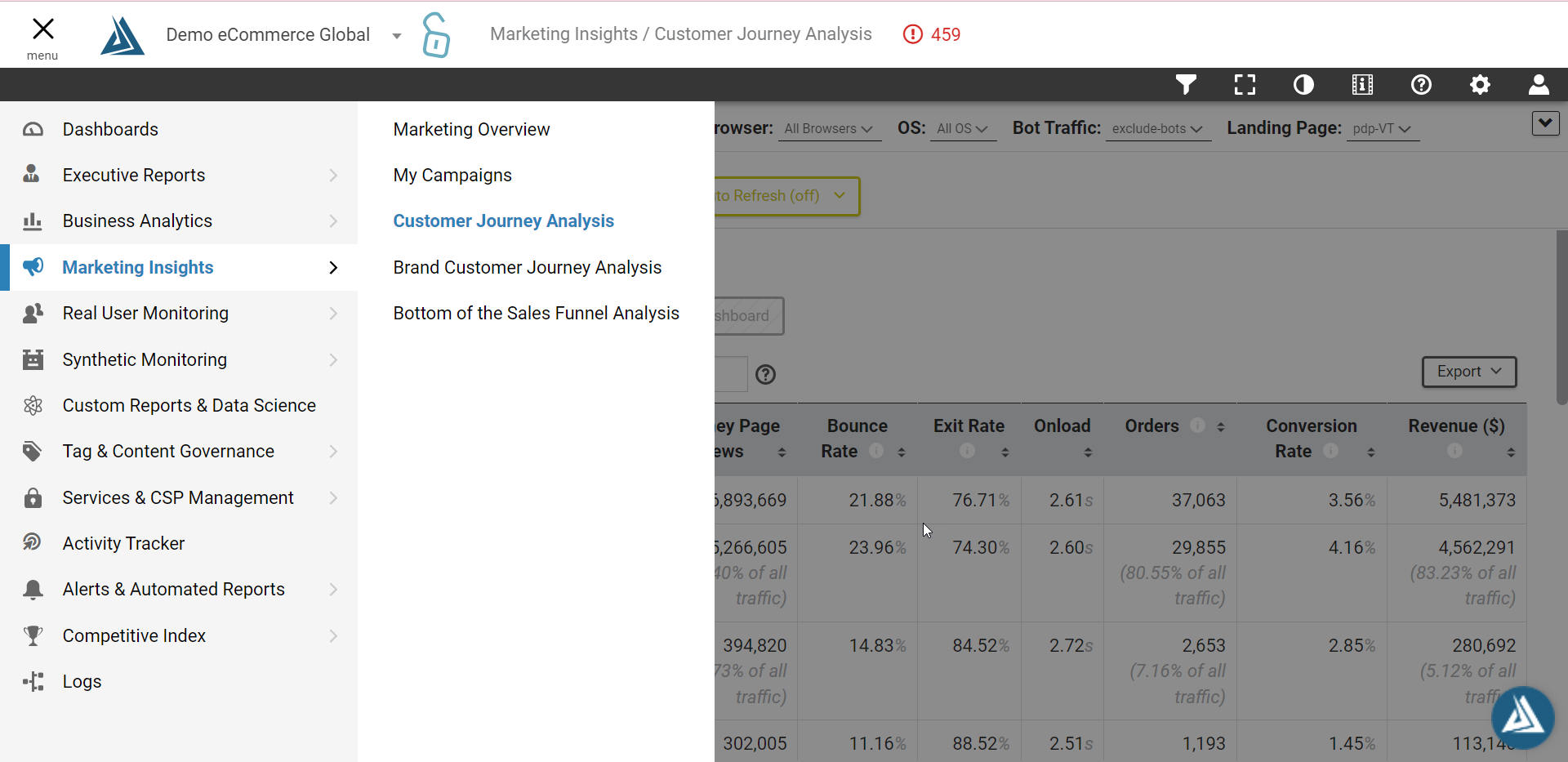
Task: Click the help icon beside the search field
Action: pyautogui.click(x=765, y=374)
